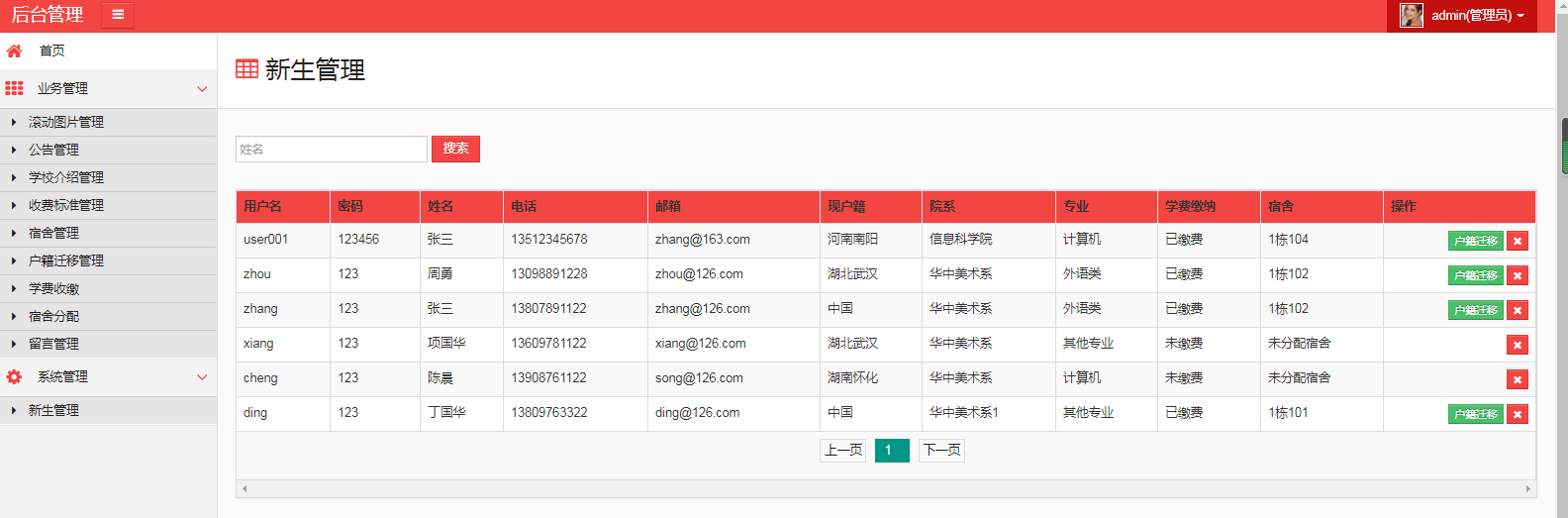
Task: Click the horizontal scrollbar right arrow
Action: click(x=1527, y=488)
